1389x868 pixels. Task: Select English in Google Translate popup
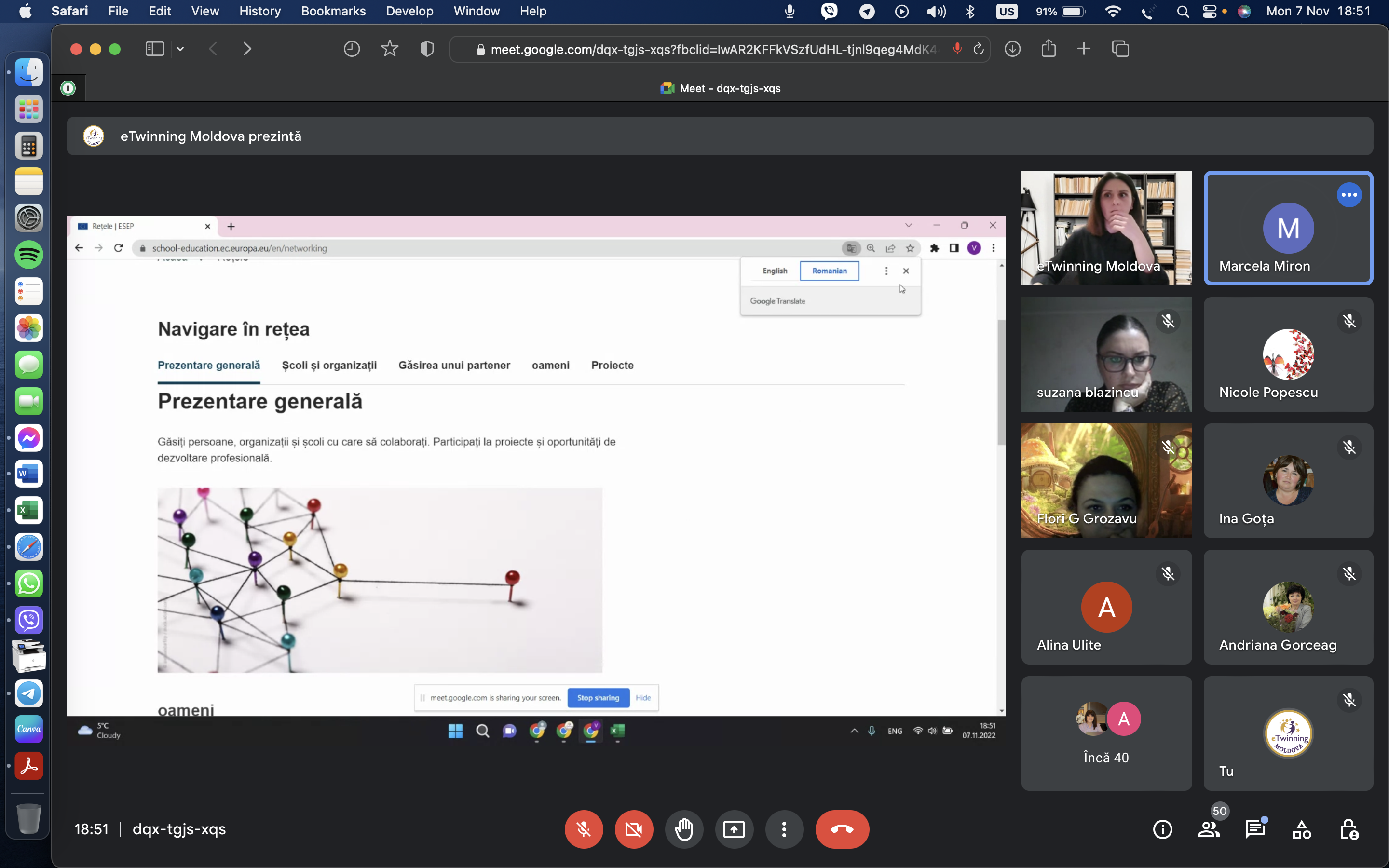click(775, 271)
